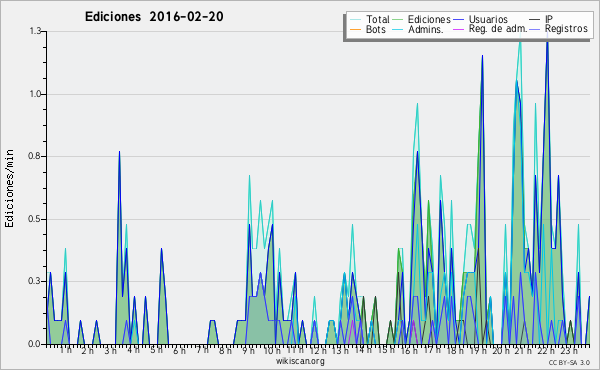Click the '7 h' x-axis label

(202, 350)
